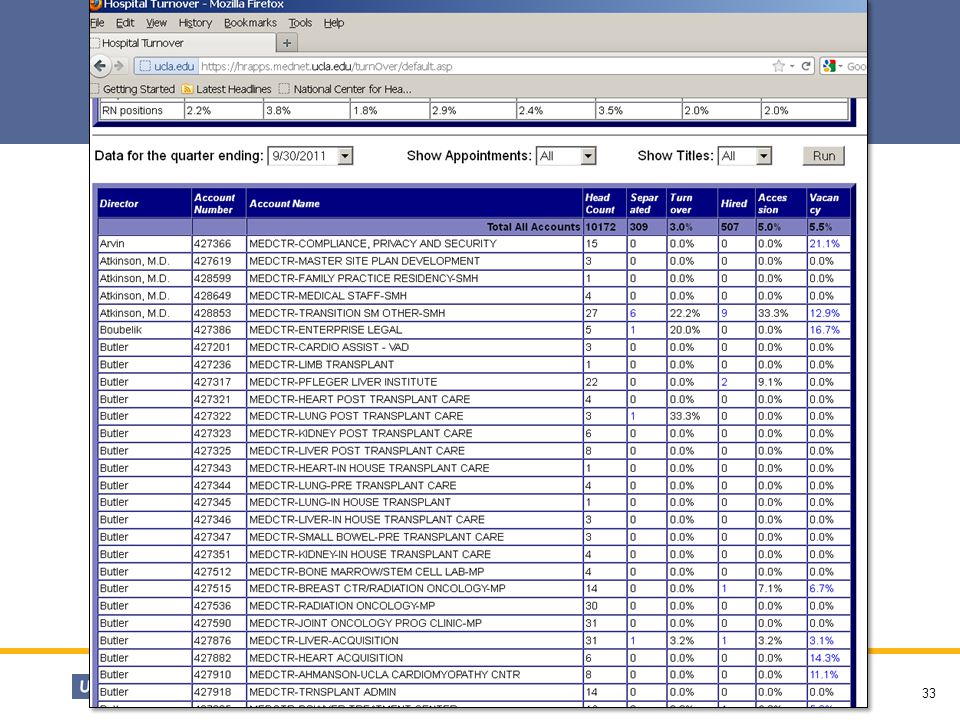The width and height of the screenshot is (960, 720).
Task: Click the Google search engine icon
Action: [x=830, y=66]
